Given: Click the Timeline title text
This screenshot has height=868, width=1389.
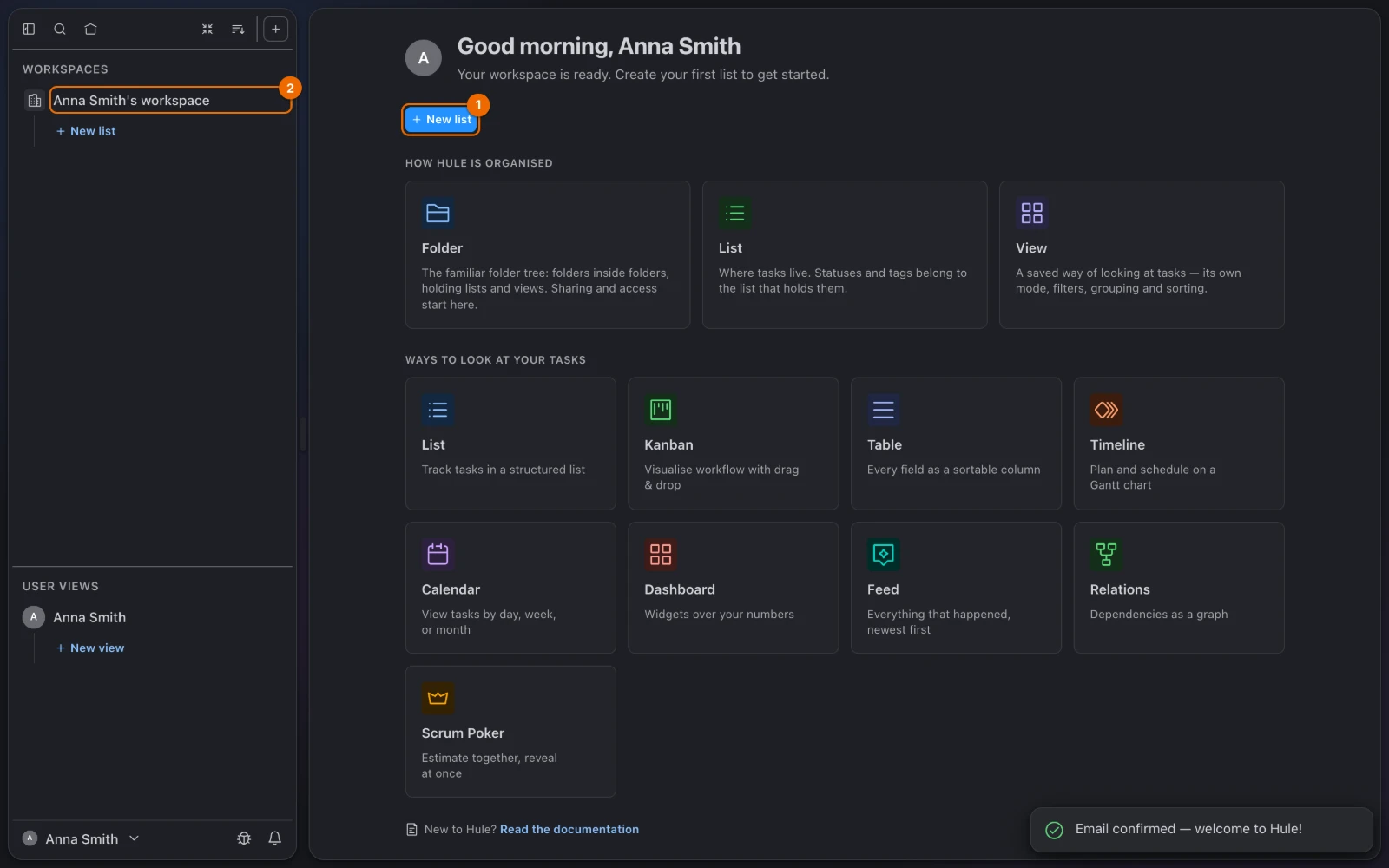Looking at the screenshot, I should coord(1117,445).
